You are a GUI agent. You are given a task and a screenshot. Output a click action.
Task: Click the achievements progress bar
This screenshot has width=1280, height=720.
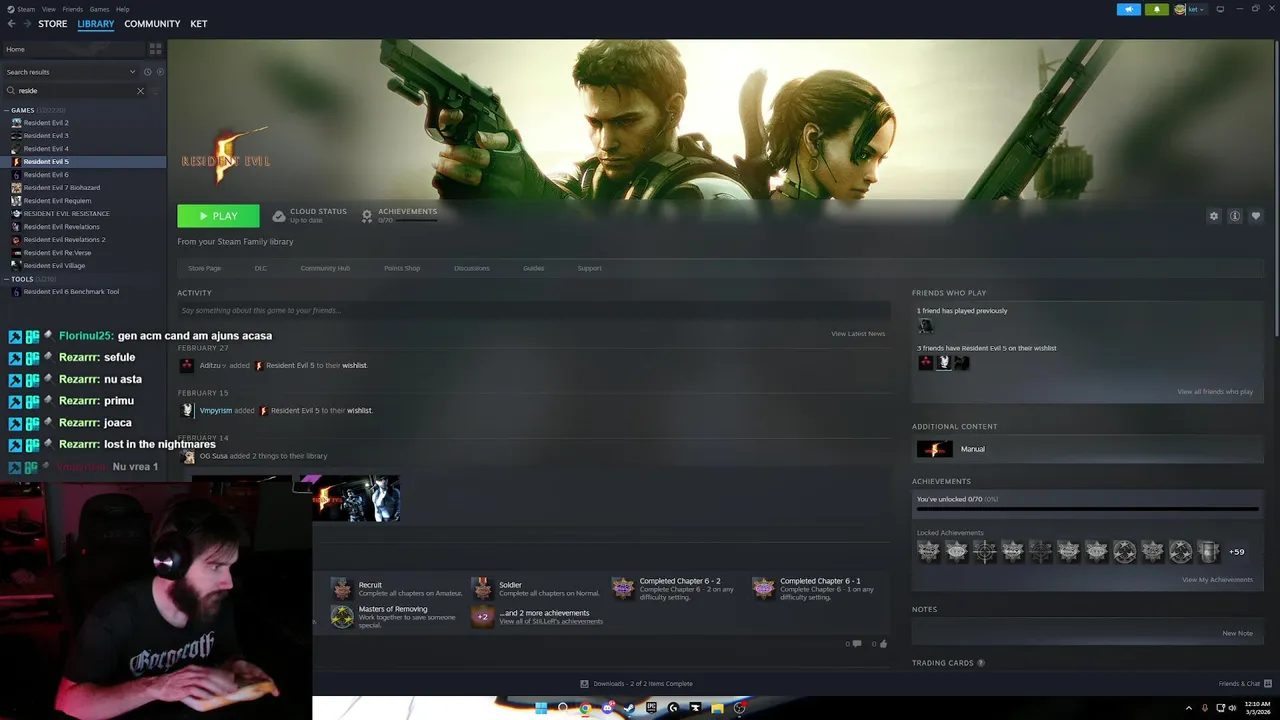click(1087, 509)
